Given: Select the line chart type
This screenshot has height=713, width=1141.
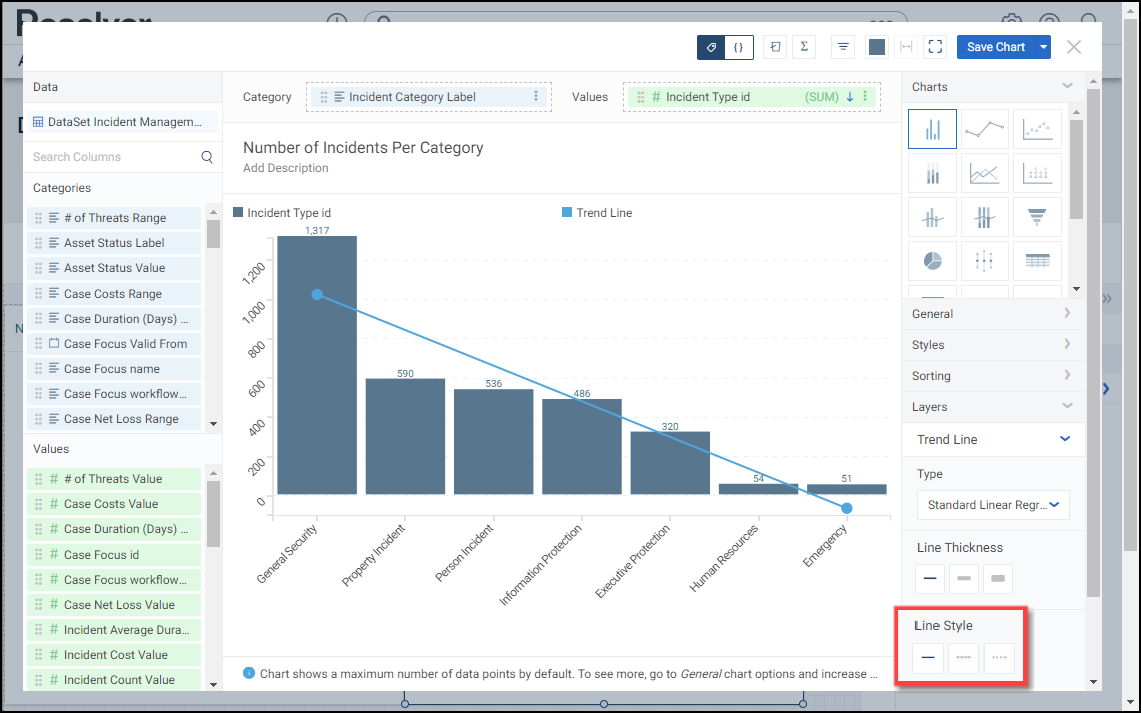Looking at the screenshot, I should point(984,129).
